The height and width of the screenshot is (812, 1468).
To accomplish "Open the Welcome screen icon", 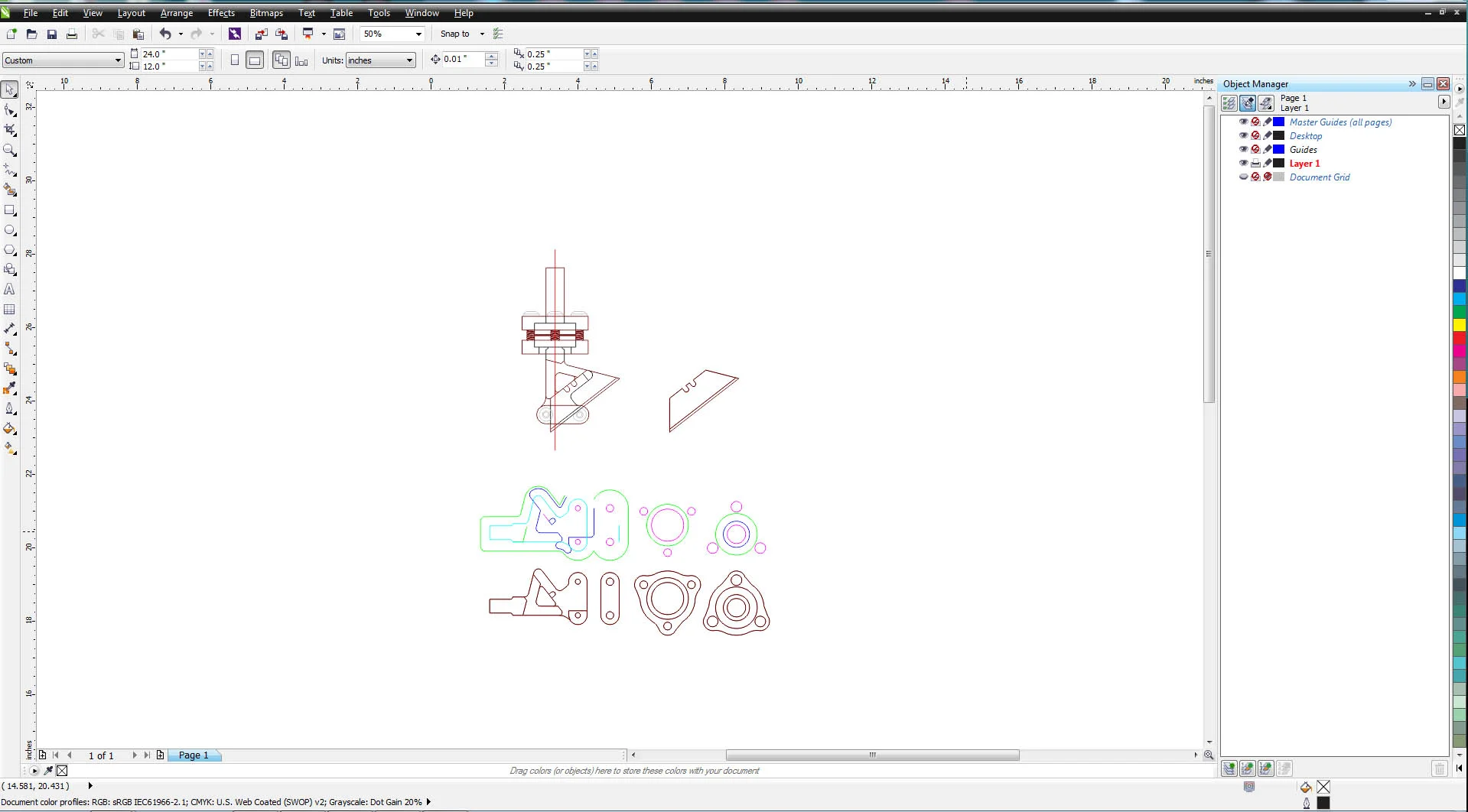I will [340, 34].
